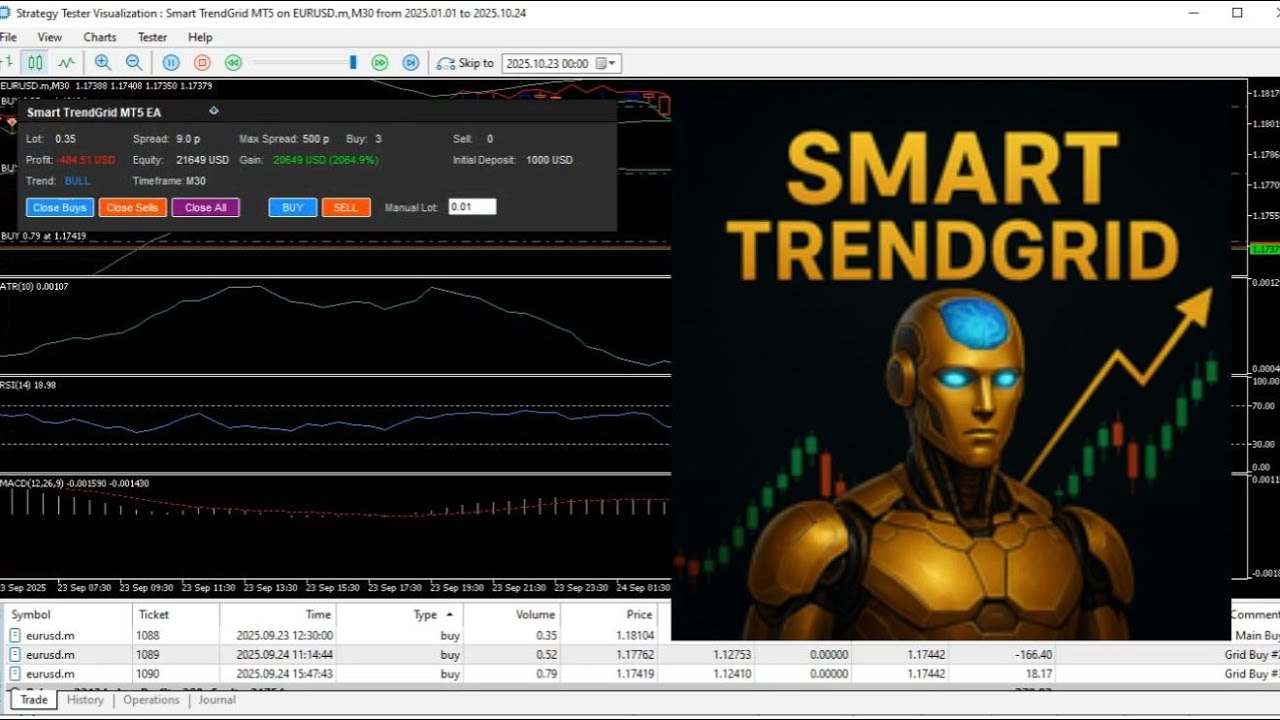
Task: Click the green fast-forward speed button
Action: [x=380, y=62]
